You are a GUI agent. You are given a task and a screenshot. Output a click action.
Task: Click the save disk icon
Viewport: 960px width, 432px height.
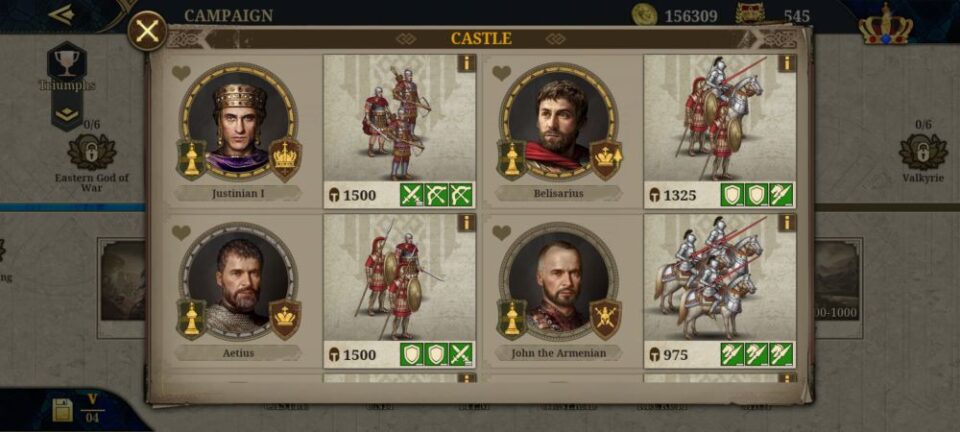coord(62,410)
